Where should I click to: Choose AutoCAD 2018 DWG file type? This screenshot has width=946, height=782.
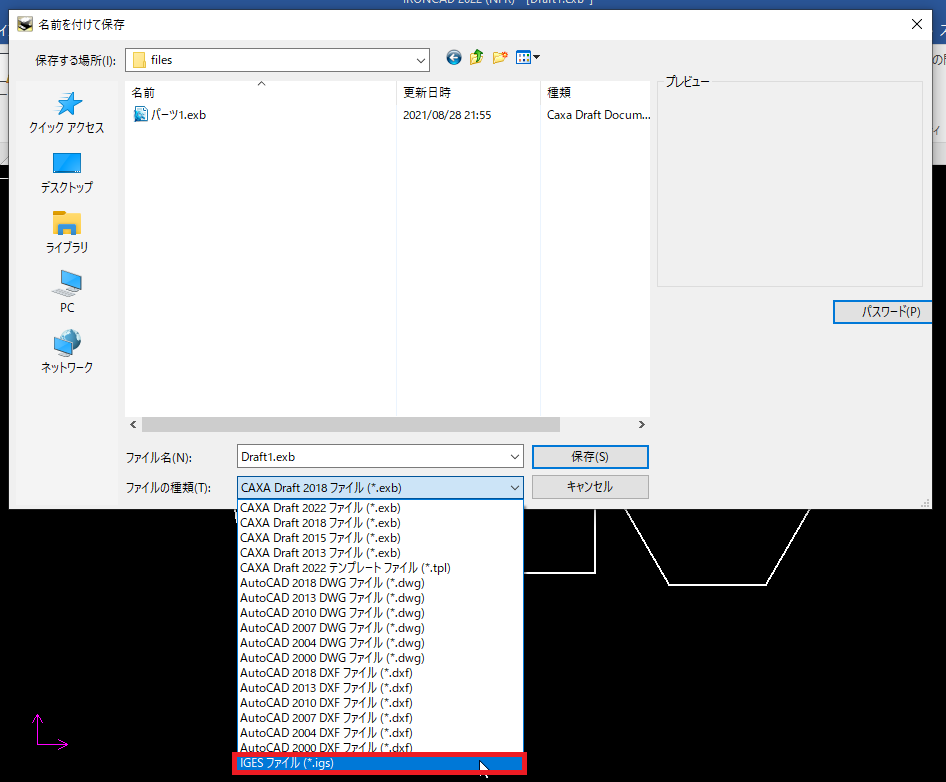332,583
